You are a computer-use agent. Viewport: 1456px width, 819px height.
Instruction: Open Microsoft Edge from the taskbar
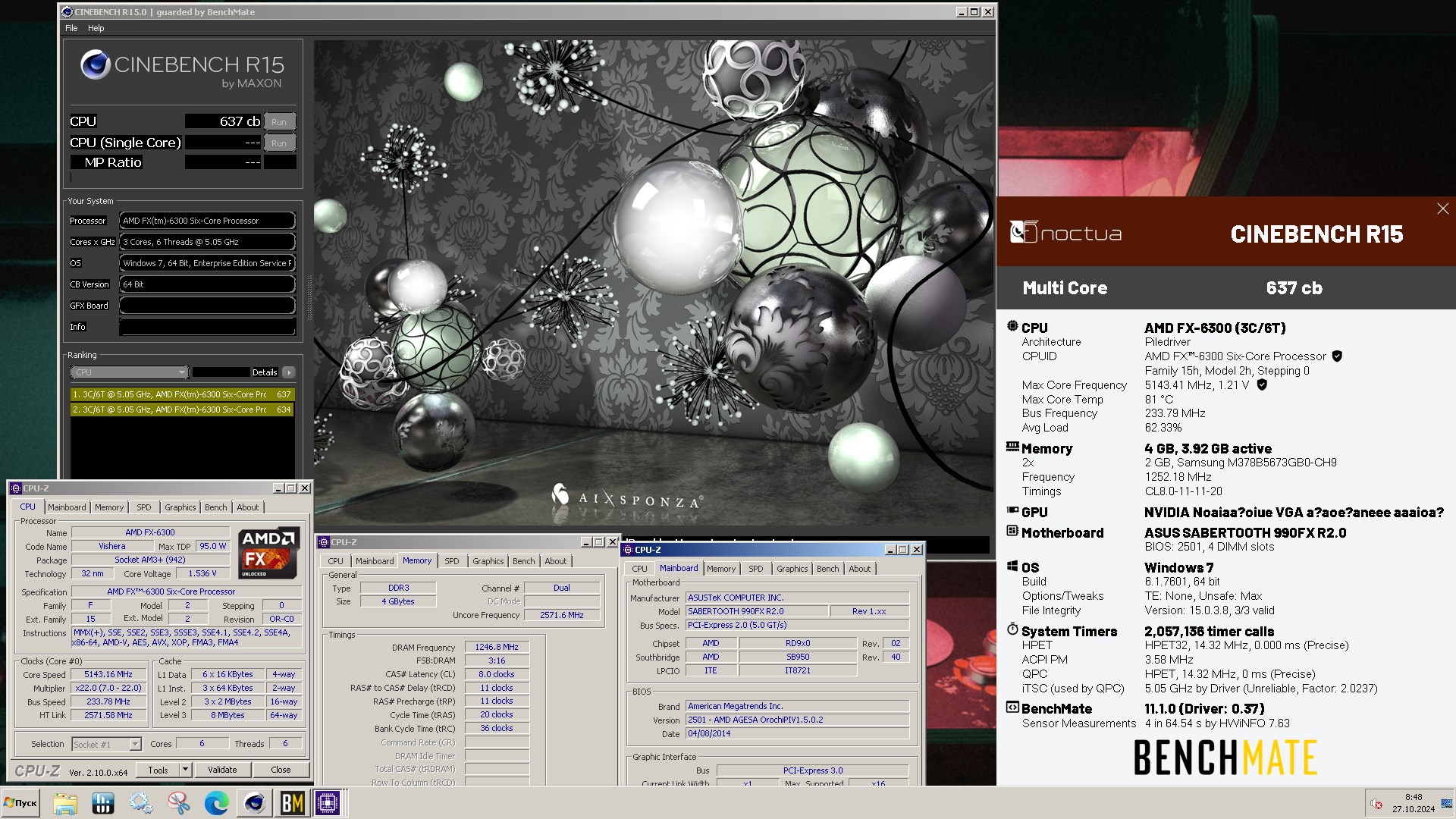point(217,803)
